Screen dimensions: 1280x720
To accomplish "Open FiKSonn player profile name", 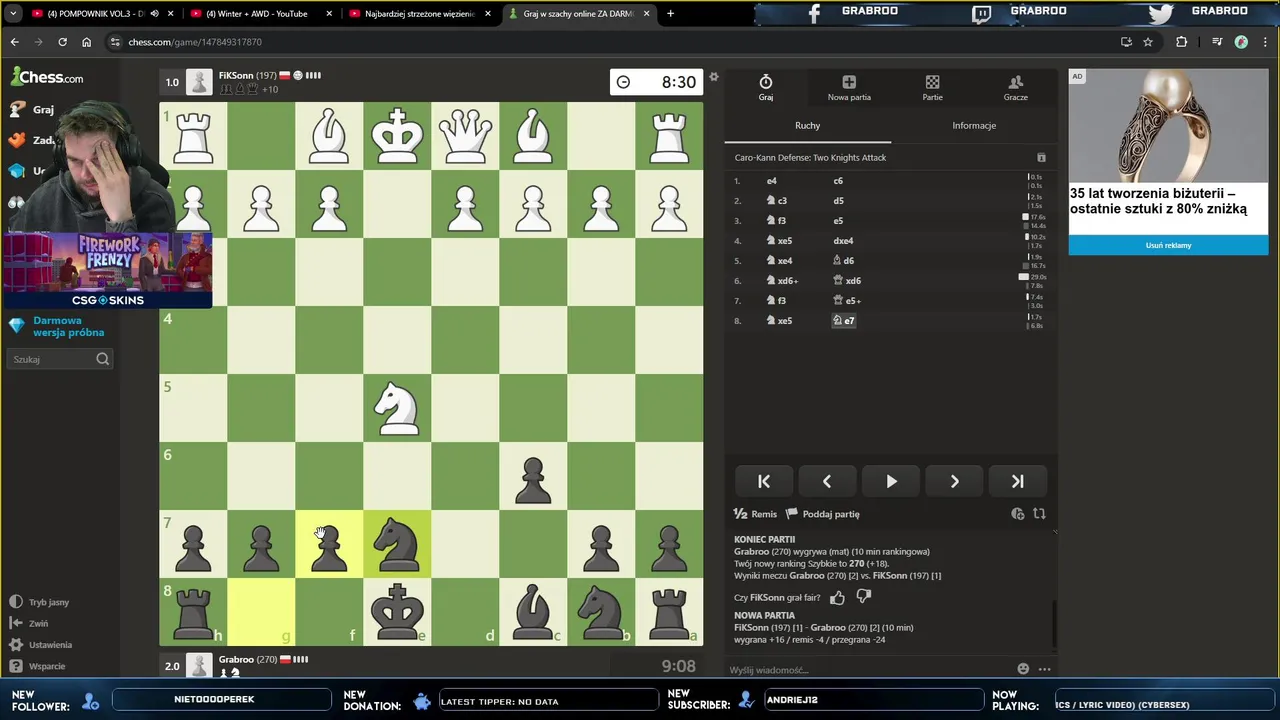I will point(235,75).
